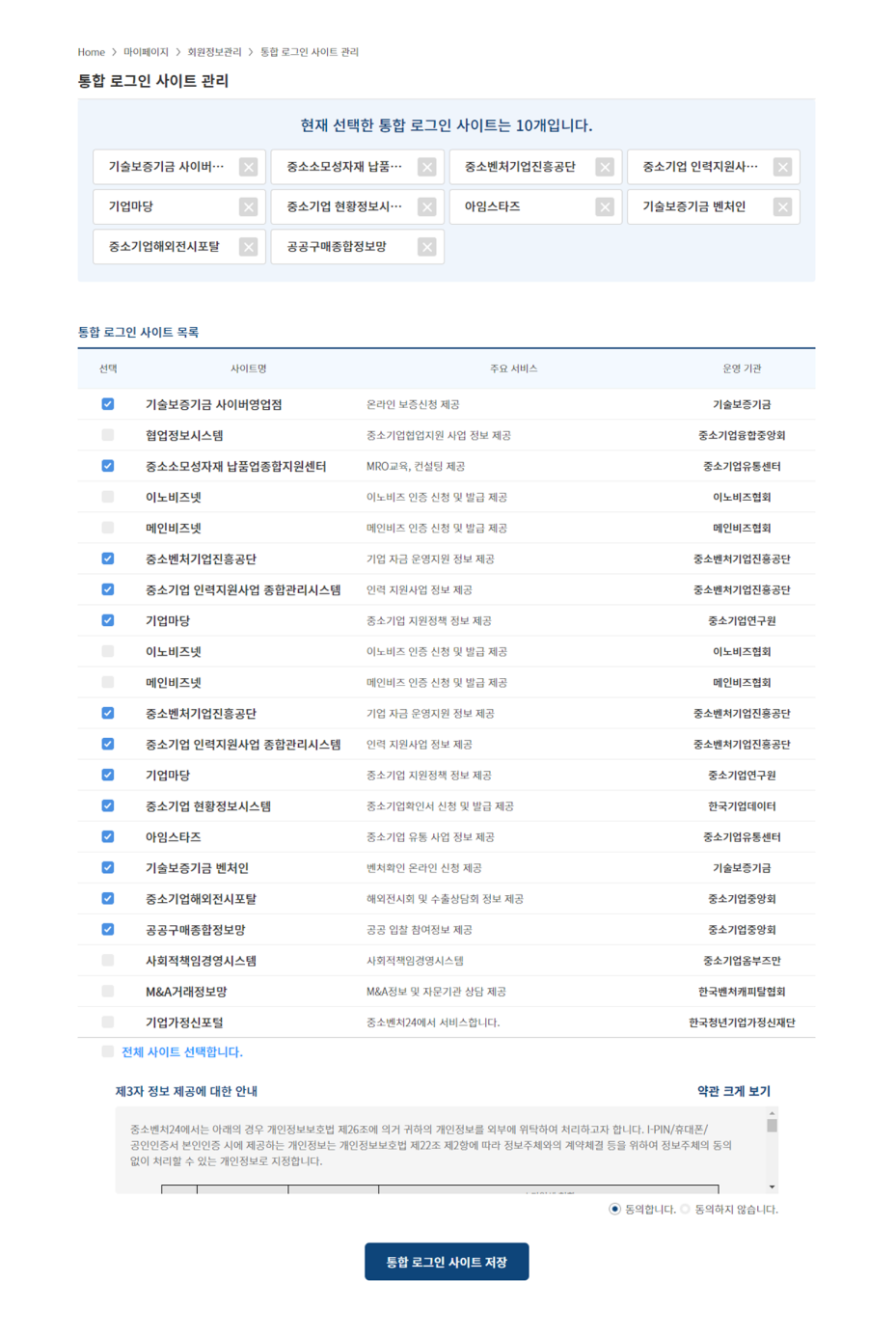This screenshot has width=896, height=1336.
Task: Check the 전체 사이트 선택합니다 checkbox
Action: pyautogui.click(x=108, y=1051)
